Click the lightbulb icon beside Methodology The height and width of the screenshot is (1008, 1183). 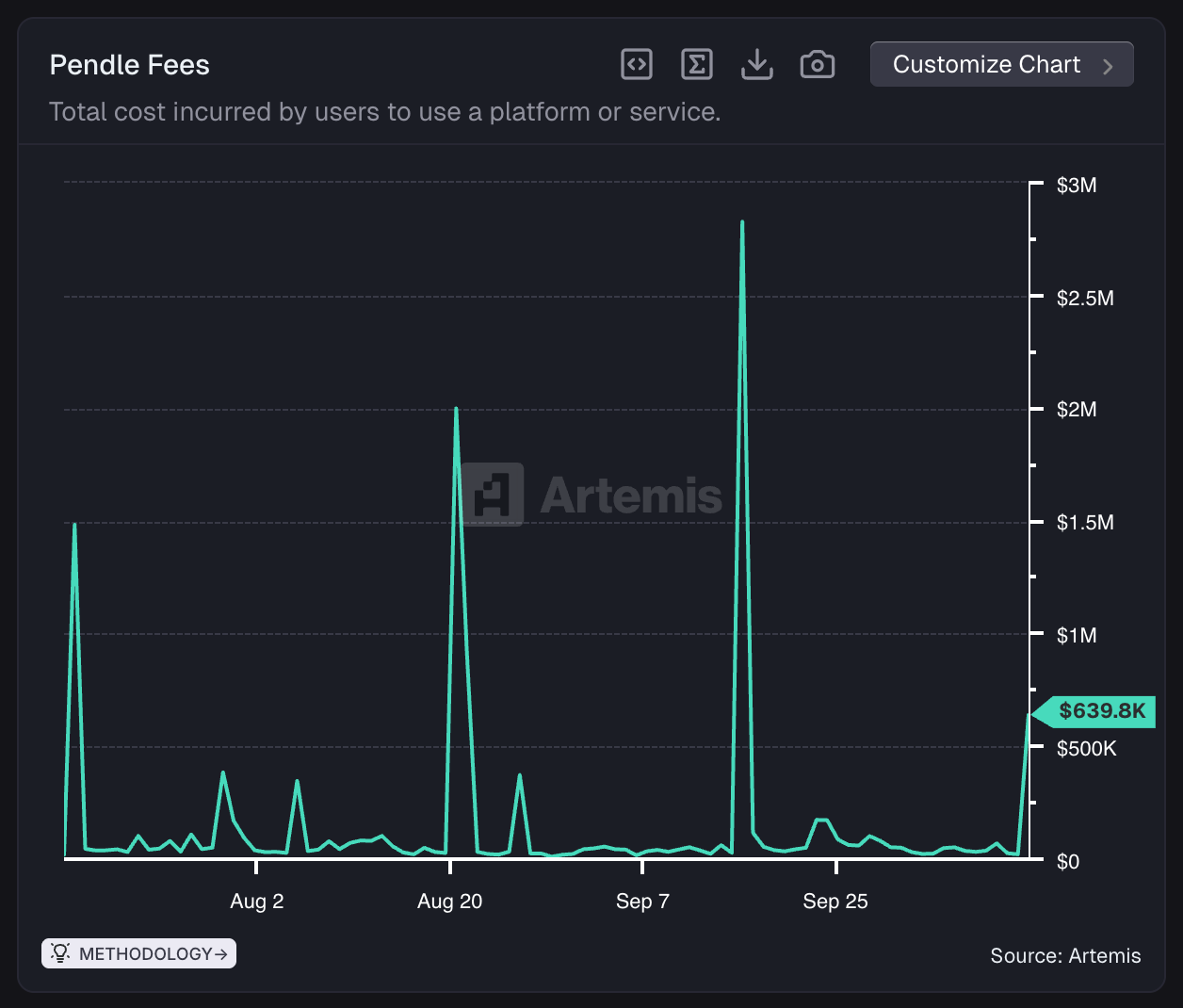(x=60, y=953)
